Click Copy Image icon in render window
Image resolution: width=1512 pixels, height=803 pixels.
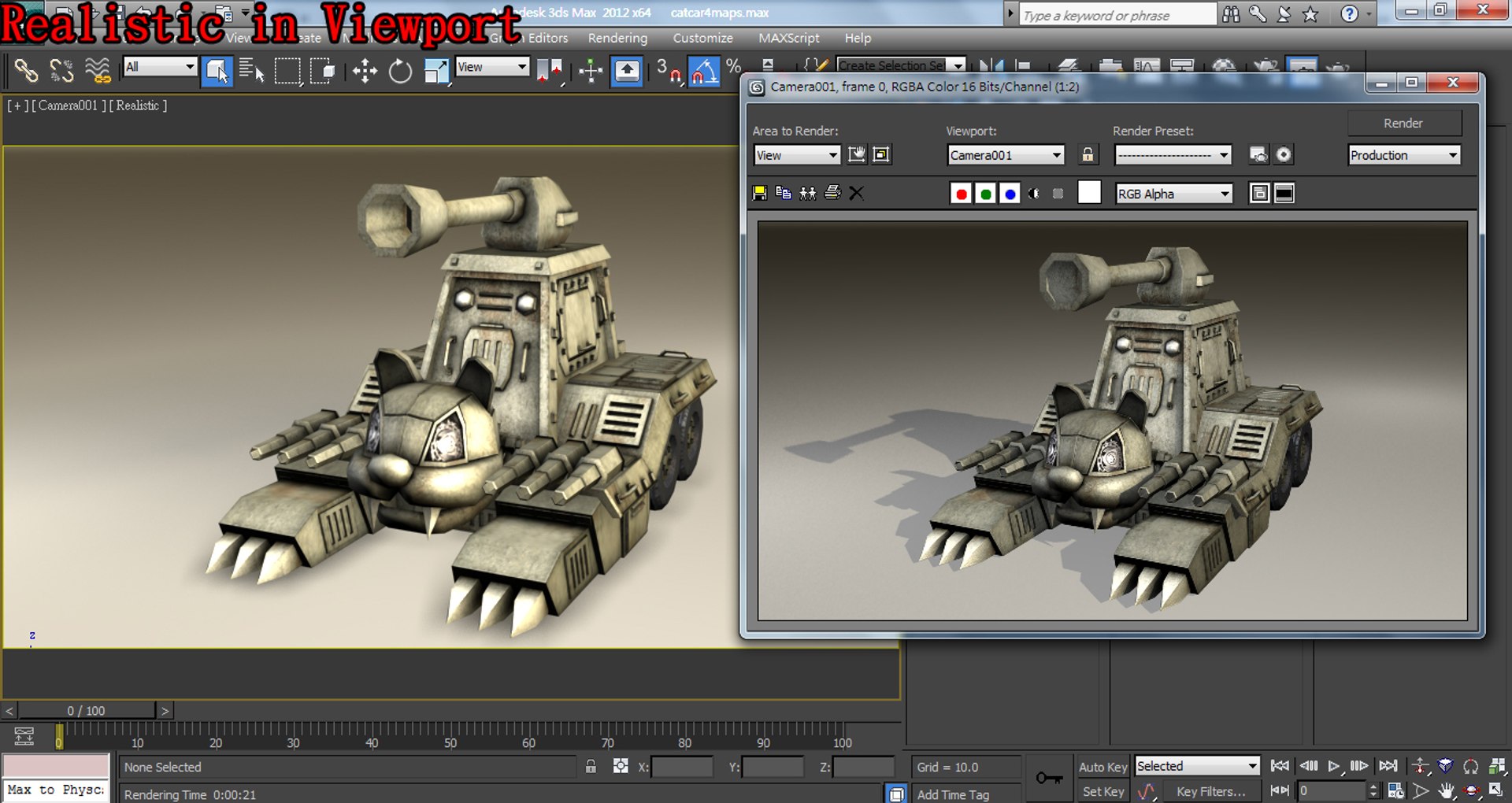[784, 193]
